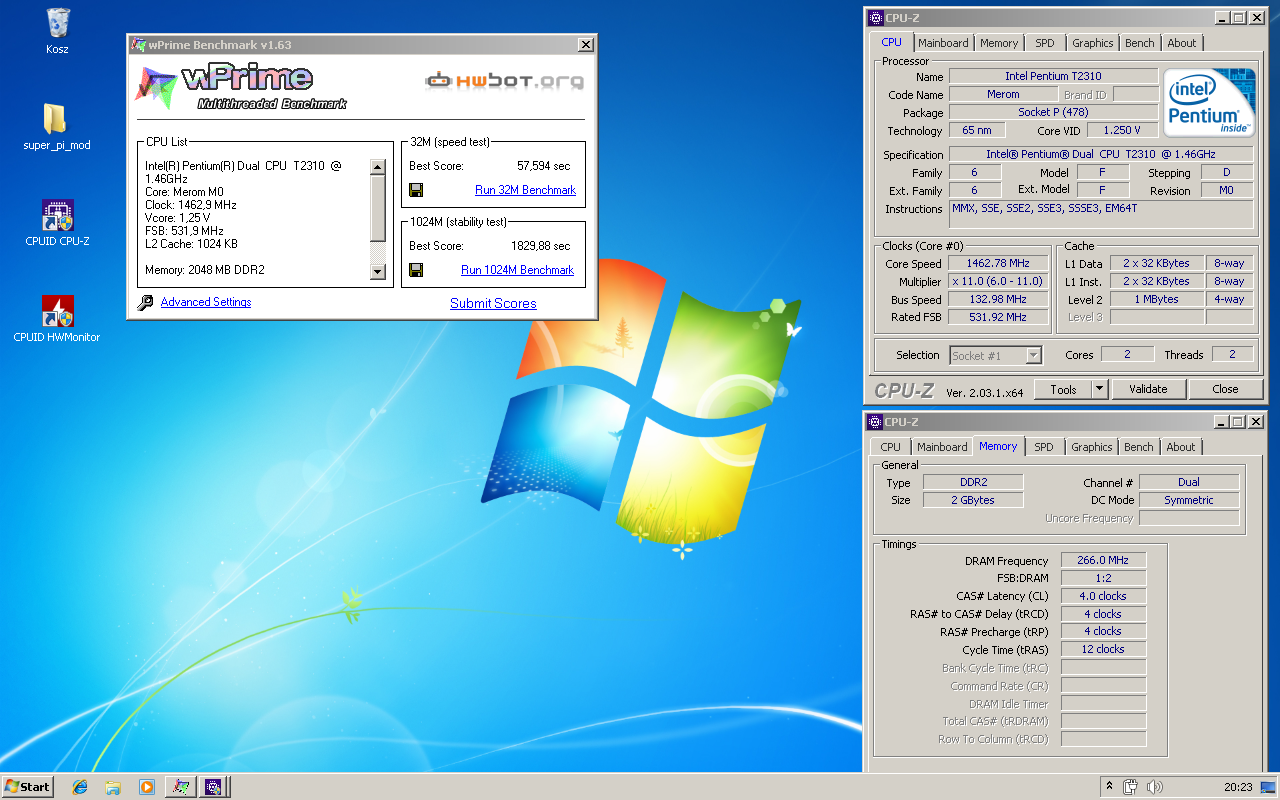
Task: Click the FSB:DRAM value 1:2
Action: (x=1103, y=578)
